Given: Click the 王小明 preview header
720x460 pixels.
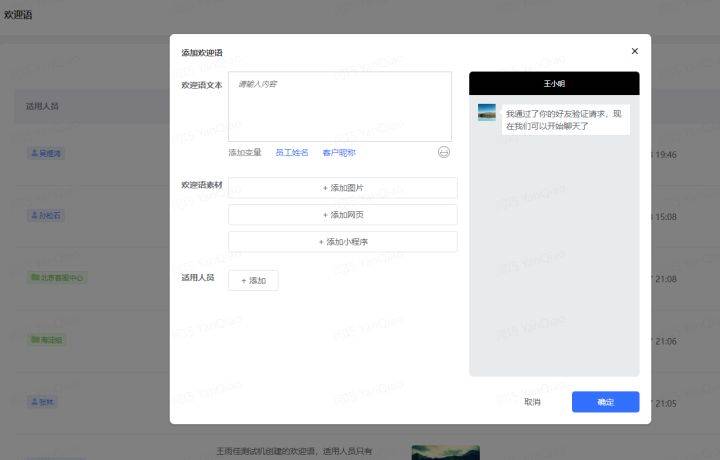Looking at the screenshot, I should (554, 84).
